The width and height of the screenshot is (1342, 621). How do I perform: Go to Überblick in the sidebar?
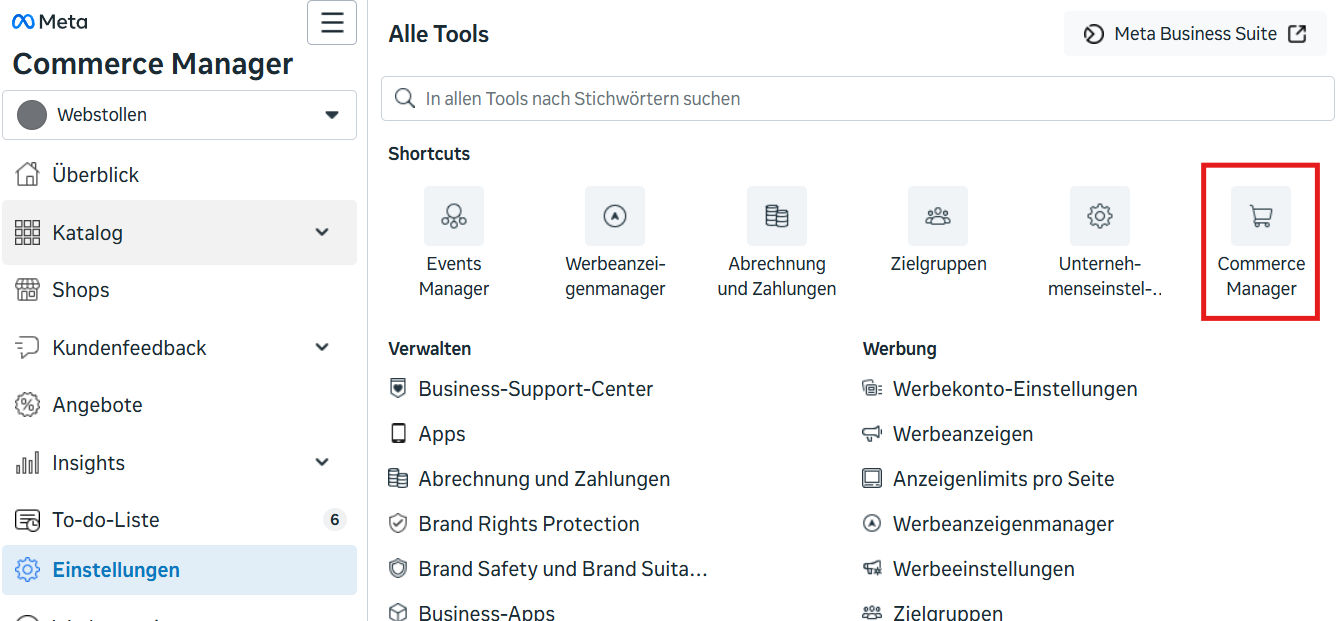[x=180, y=175]
